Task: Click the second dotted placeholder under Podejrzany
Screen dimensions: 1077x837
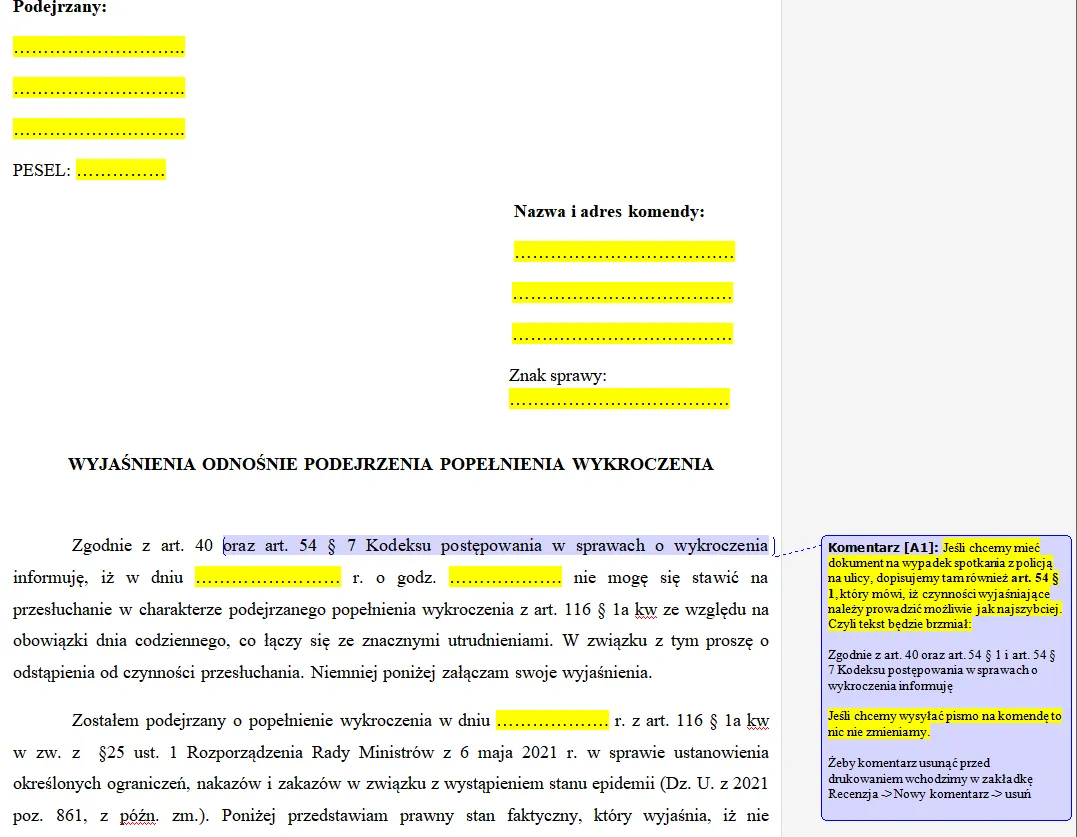Action: (x=98, y=88)
